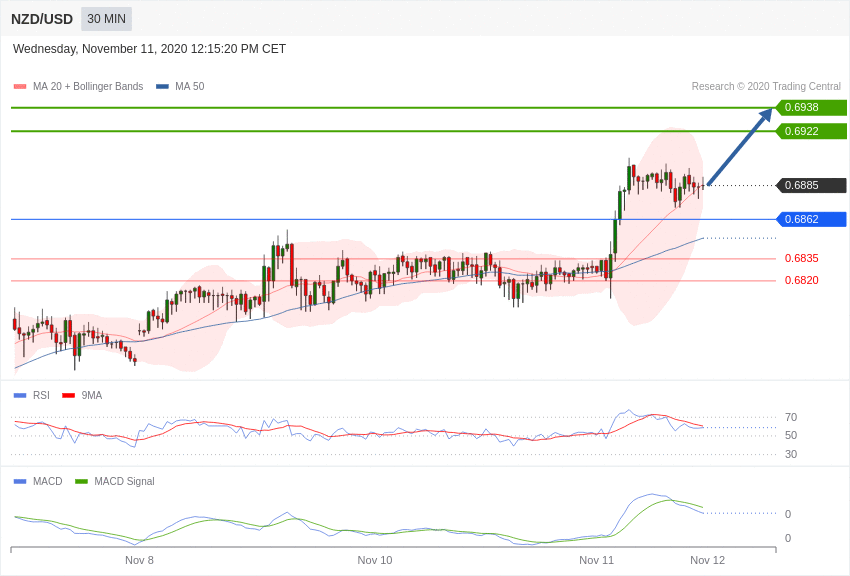Select the 0.6922 green target price tag
Screen dimensions: 850x576
pos(811,131)
